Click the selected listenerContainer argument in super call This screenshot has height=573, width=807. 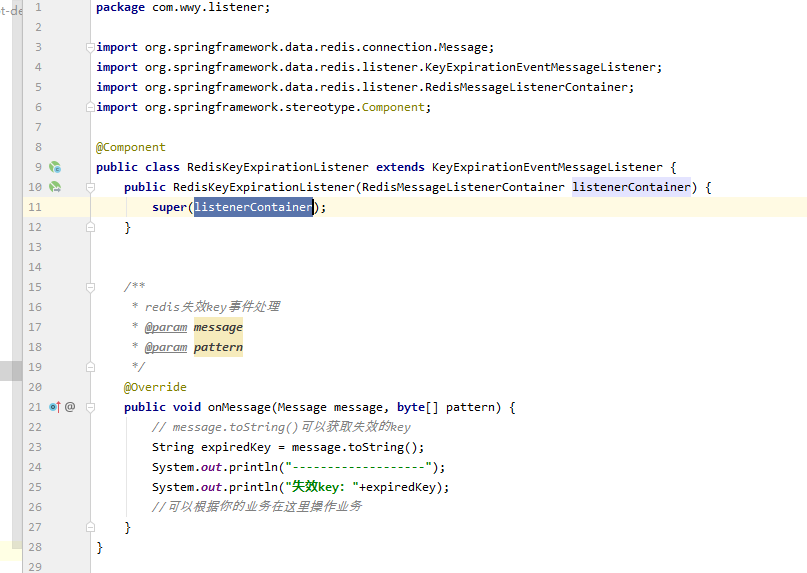pos(253,207)
